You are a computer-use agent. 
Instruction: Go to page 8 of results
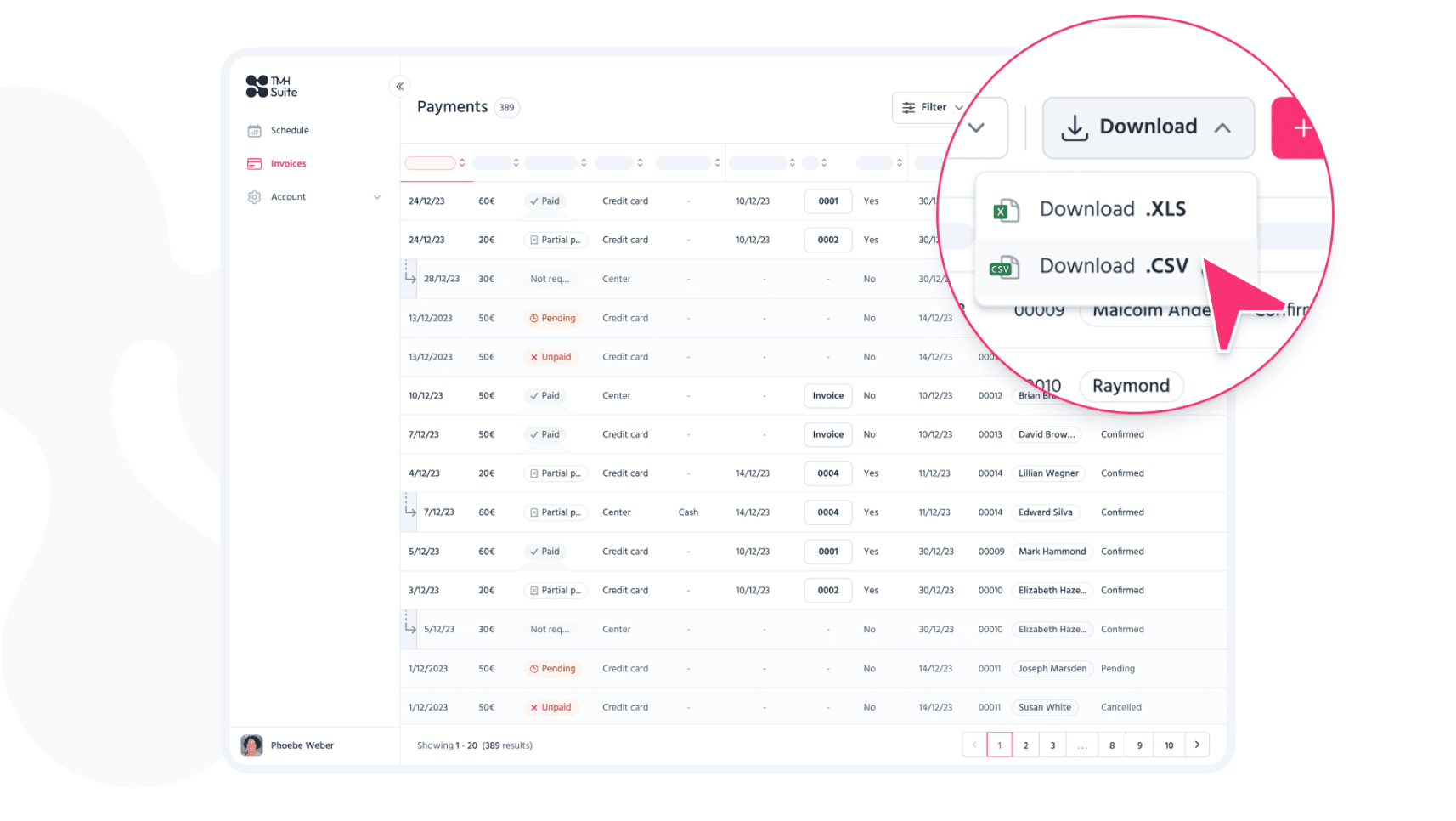pos(1112,745)
